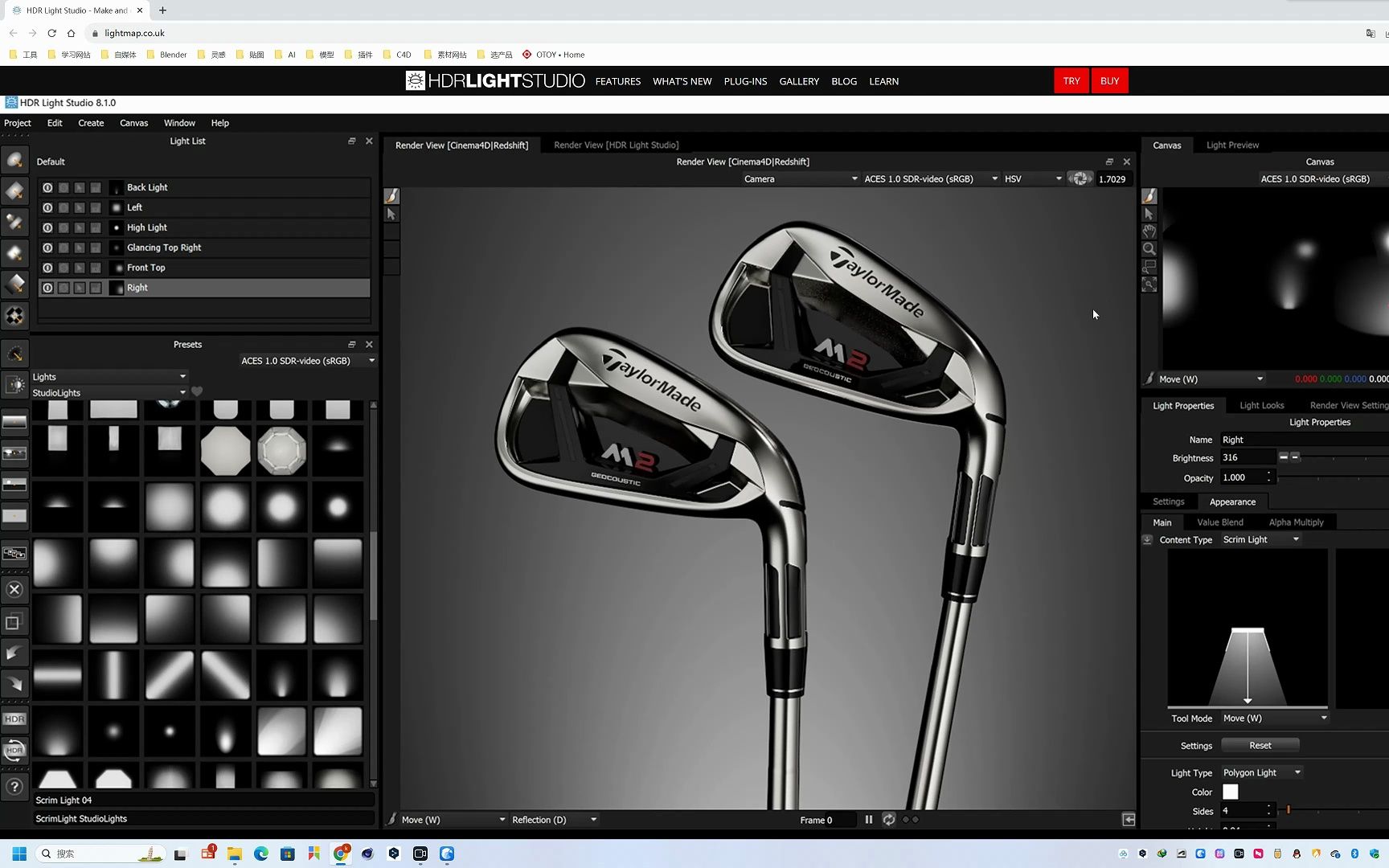Switch to Render View [HDR Light Studio] tab
Screen dimensions: 1389x868
[x=616, y=145]
